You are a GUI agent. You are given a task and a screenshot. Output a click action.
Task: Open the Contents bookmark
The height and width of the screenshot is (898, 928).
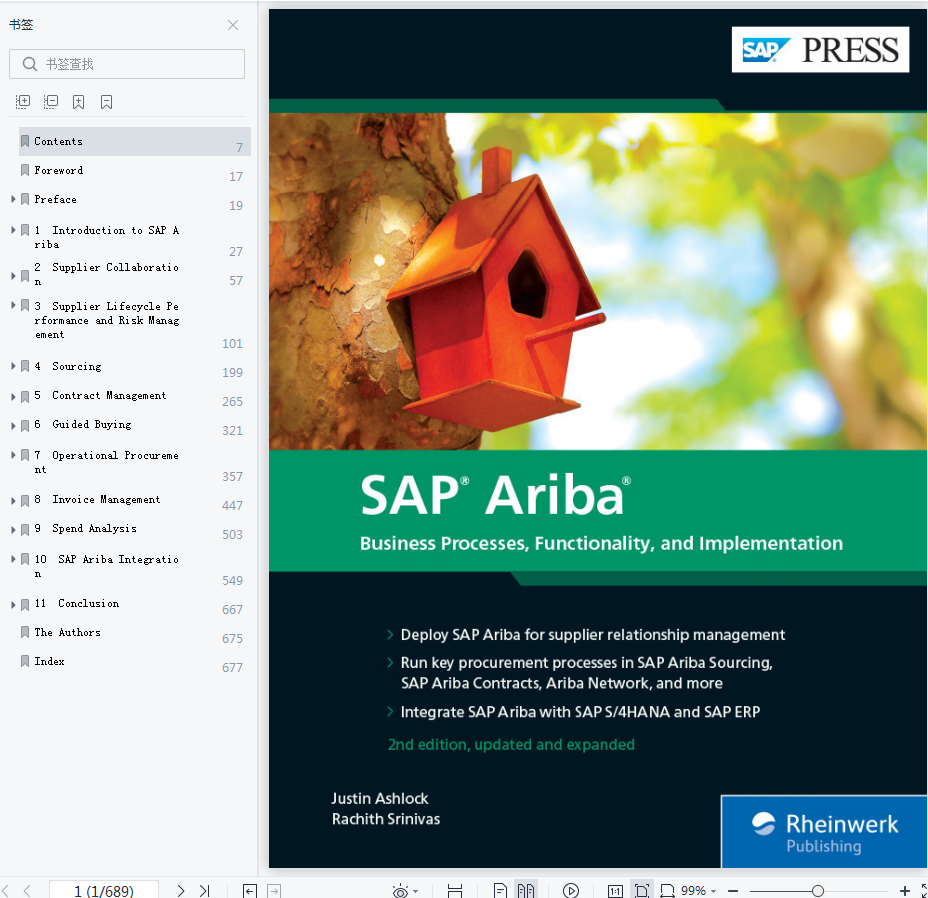point(135,141)
